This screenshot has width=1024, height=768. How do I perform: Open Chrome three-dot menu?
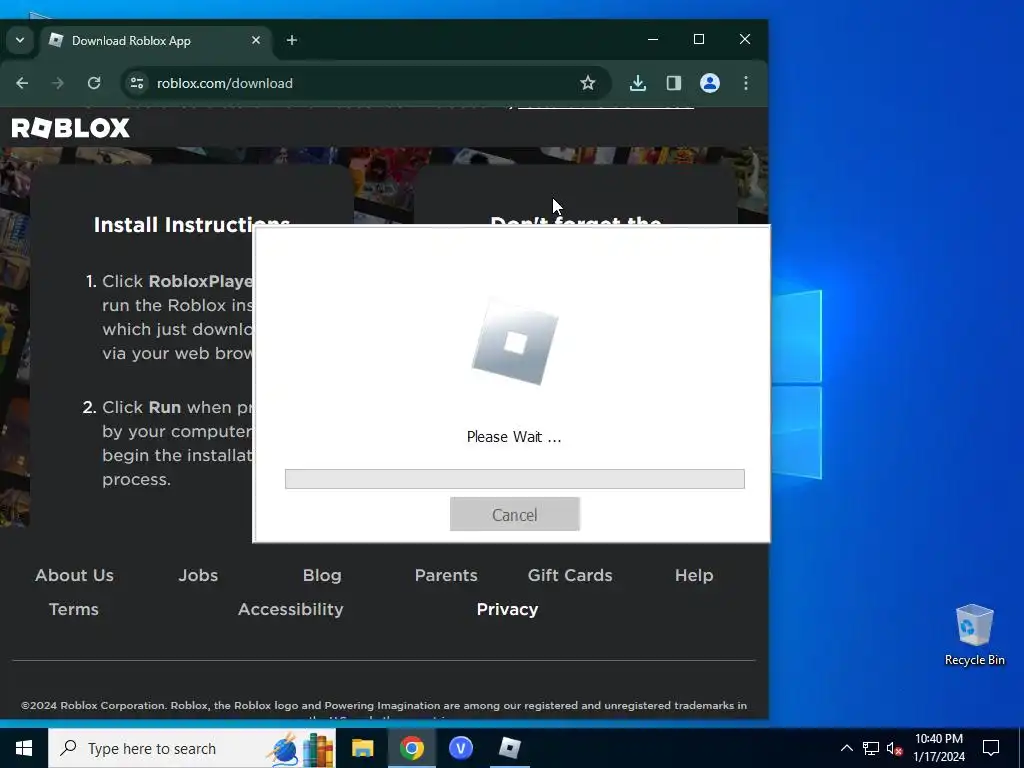coord(746,83)
